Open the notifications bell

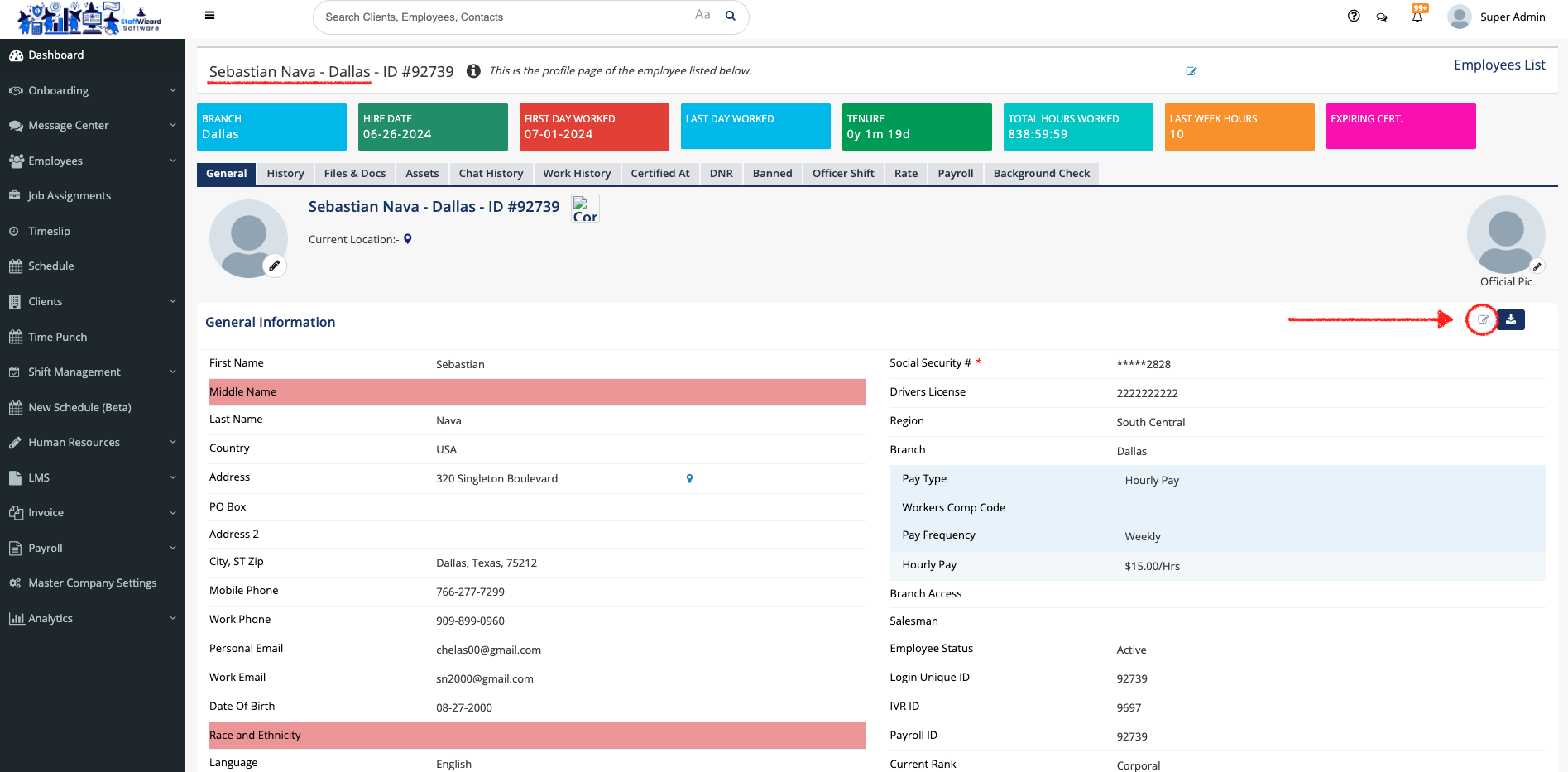tap(1417, 17)
